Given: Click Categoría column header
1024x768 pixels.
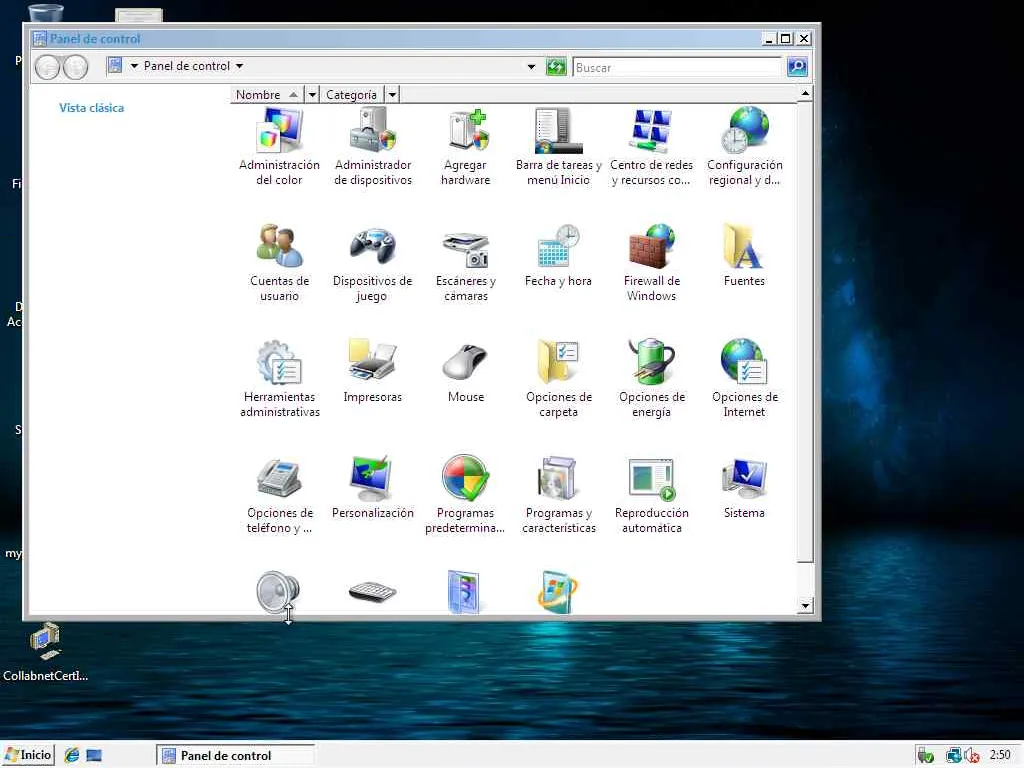Looking at the screenshot, I should pos(351,95).
